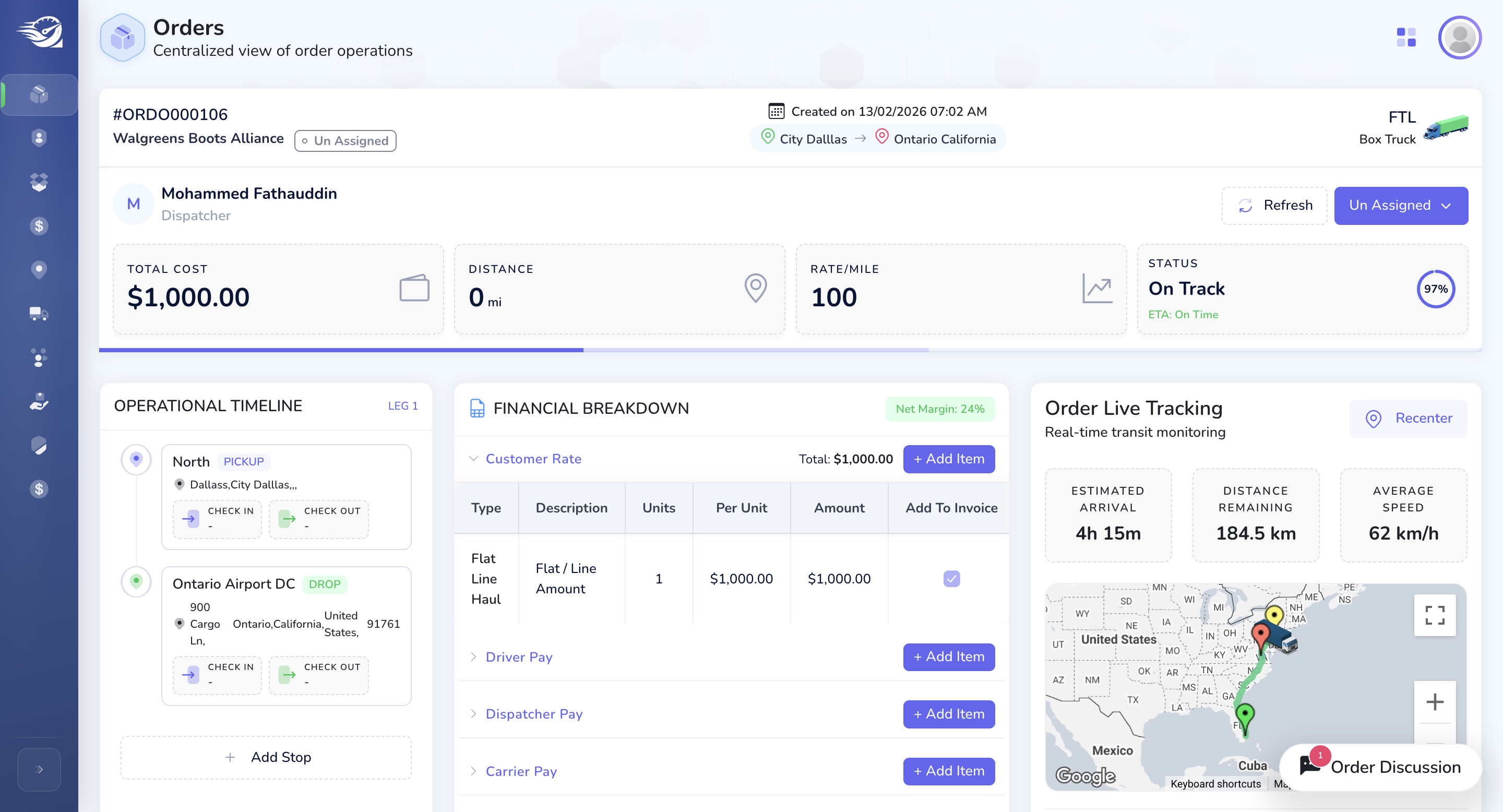Viewport: 1503px width, 812px height.
Task: Open the location pin sidebar icon
Action: (x=39, y=269)
